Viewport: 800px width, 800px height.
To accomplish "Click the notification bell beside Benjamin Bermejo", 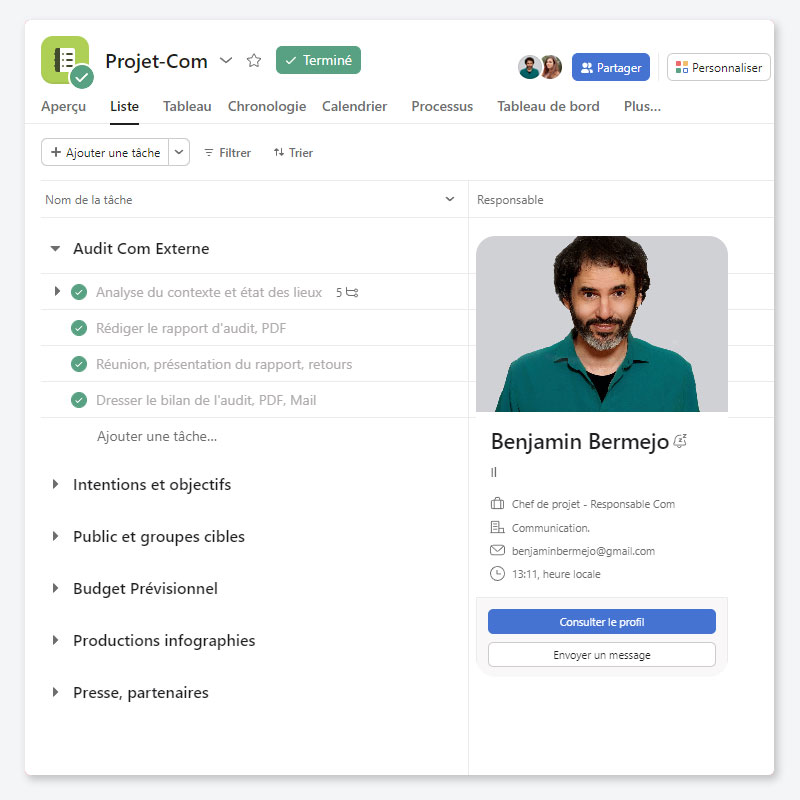I will [x=680, y=442].
